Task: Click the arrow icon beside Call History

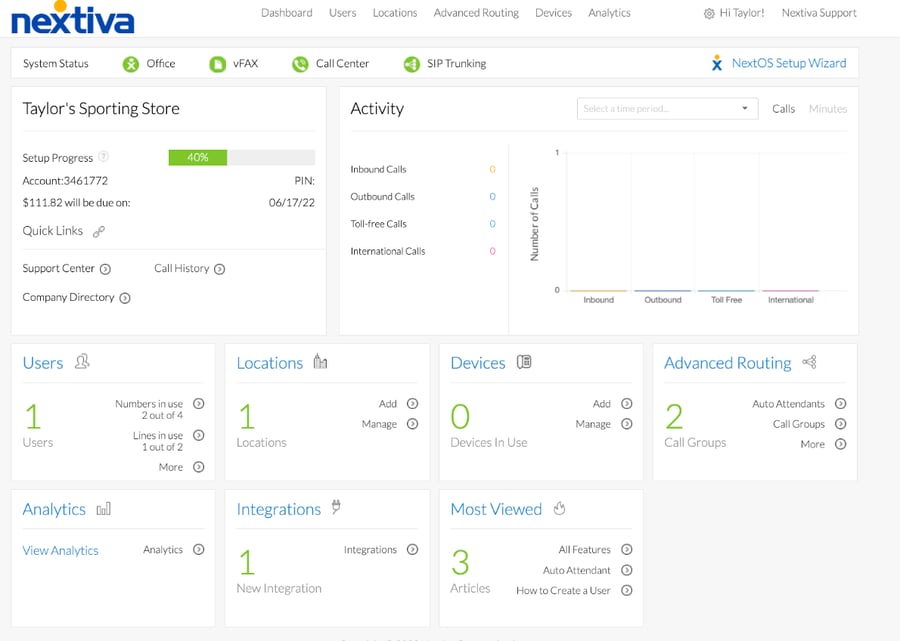Action: pos(219,269)
